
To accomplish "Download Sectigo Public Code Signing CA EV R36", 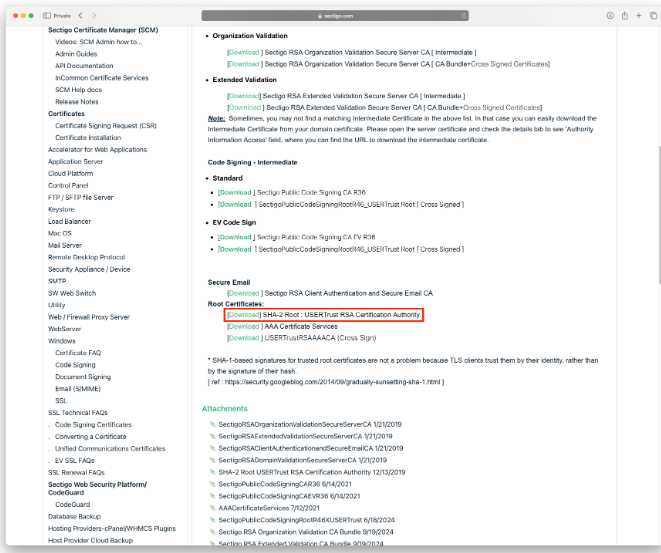I will tap(235, 237).
